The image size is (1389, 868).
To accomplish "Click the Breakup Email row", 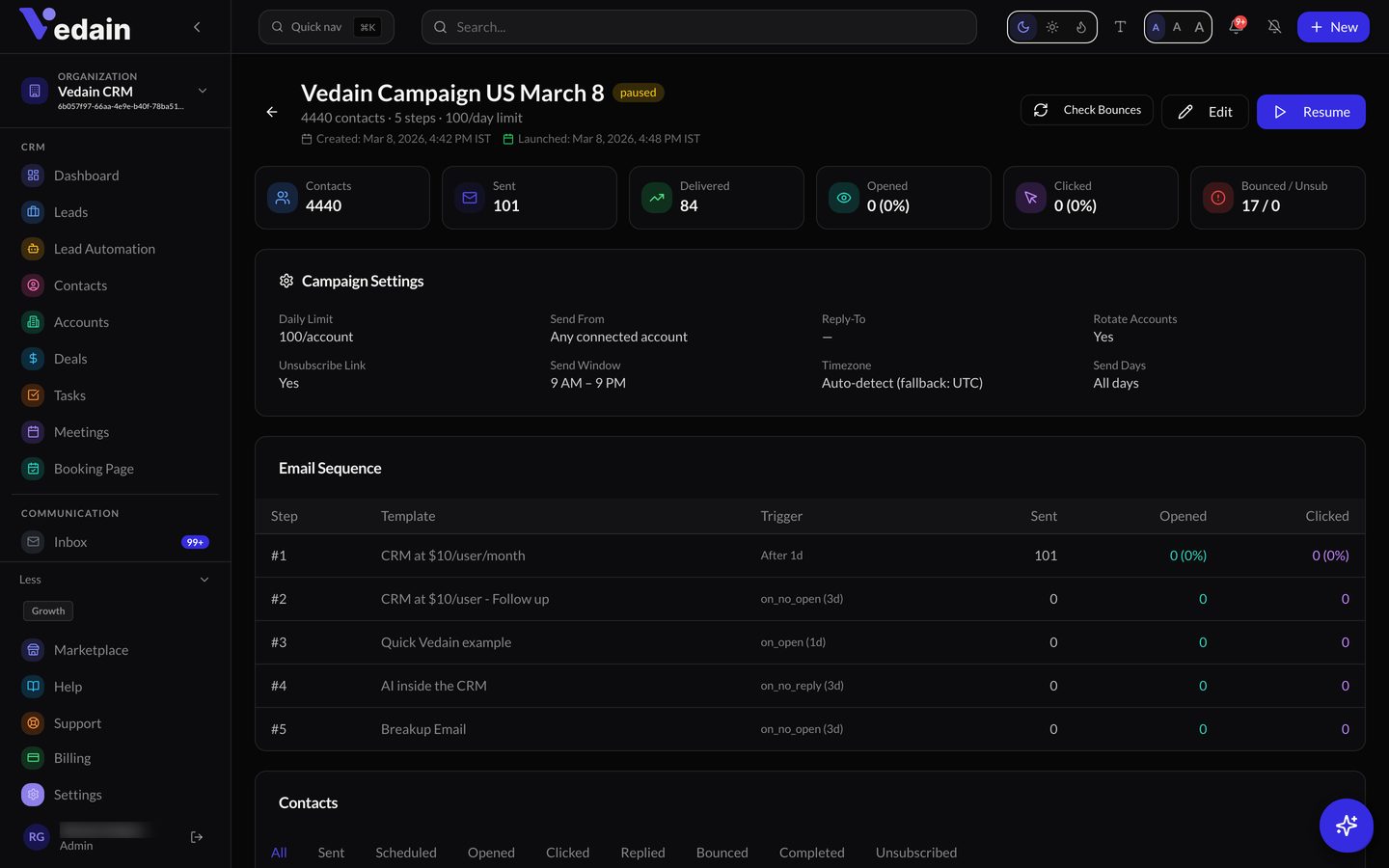I will (x=810, y=729).
